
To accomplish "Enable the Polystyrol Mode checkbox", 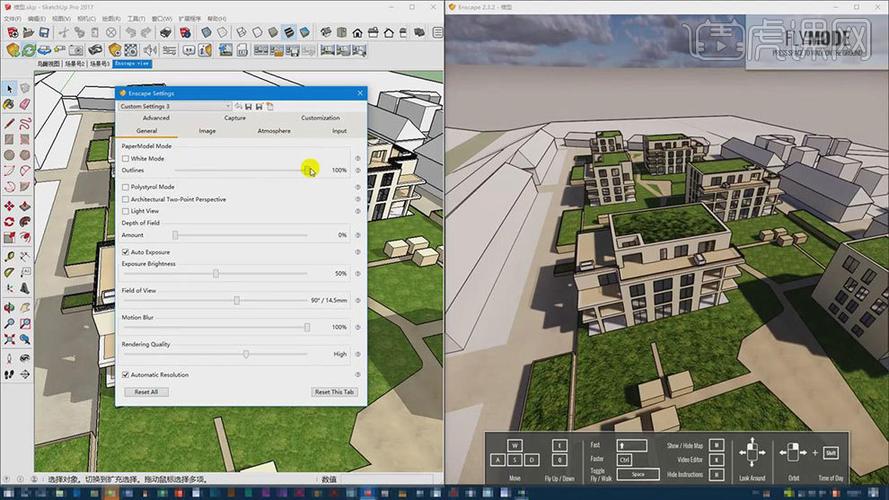I will (125, 187).
